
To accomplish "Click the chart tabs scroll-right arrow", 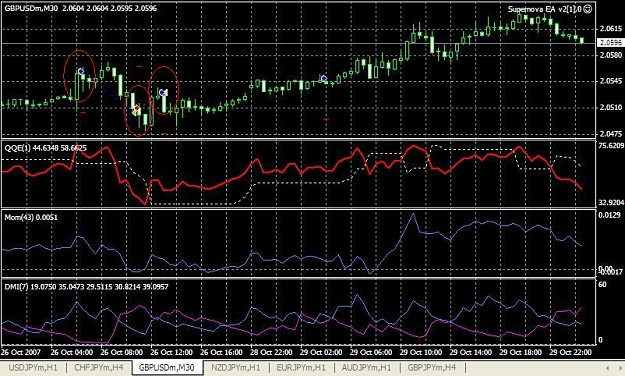I will 619,368.
